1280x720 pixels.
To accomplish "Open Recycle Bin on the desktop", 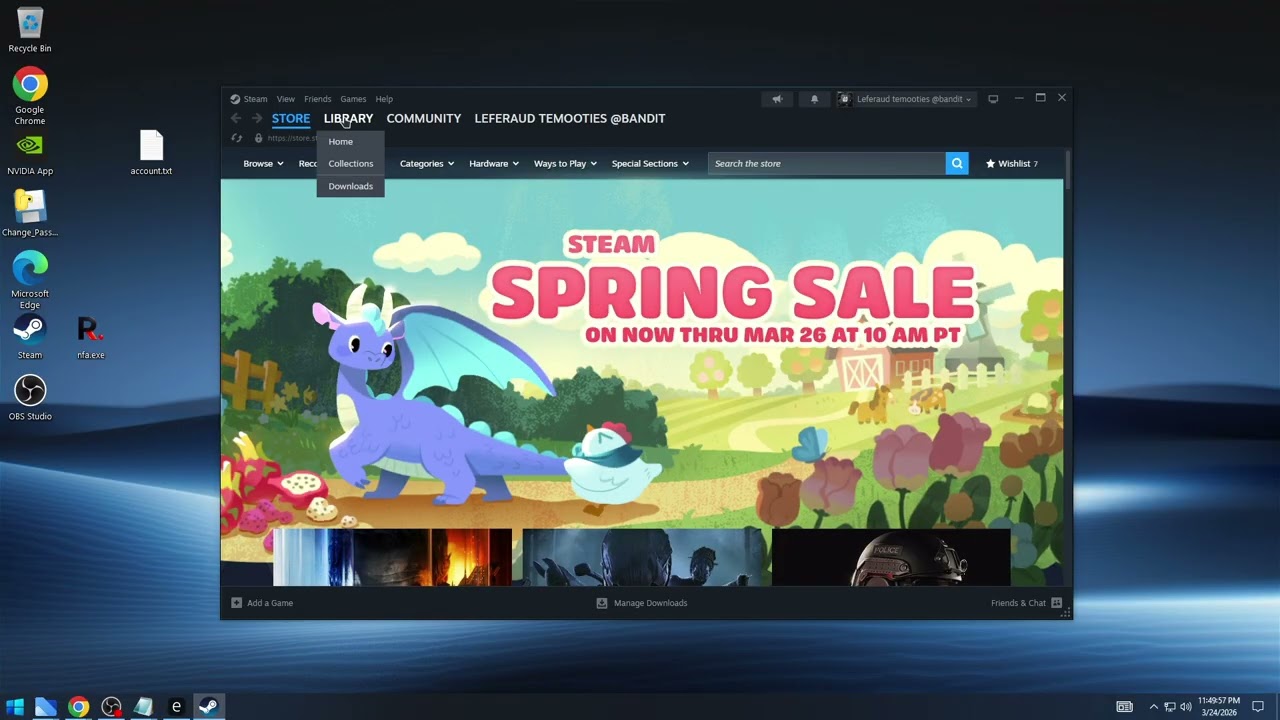I will tap(30, 30).
